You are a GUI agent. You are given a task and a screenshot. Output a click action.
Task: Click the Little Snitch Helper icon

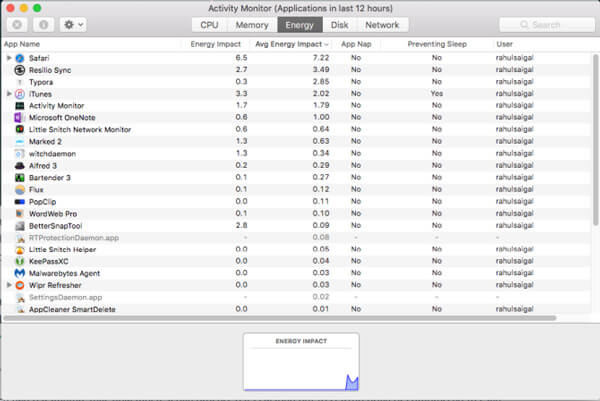click(x=20, y=250)
